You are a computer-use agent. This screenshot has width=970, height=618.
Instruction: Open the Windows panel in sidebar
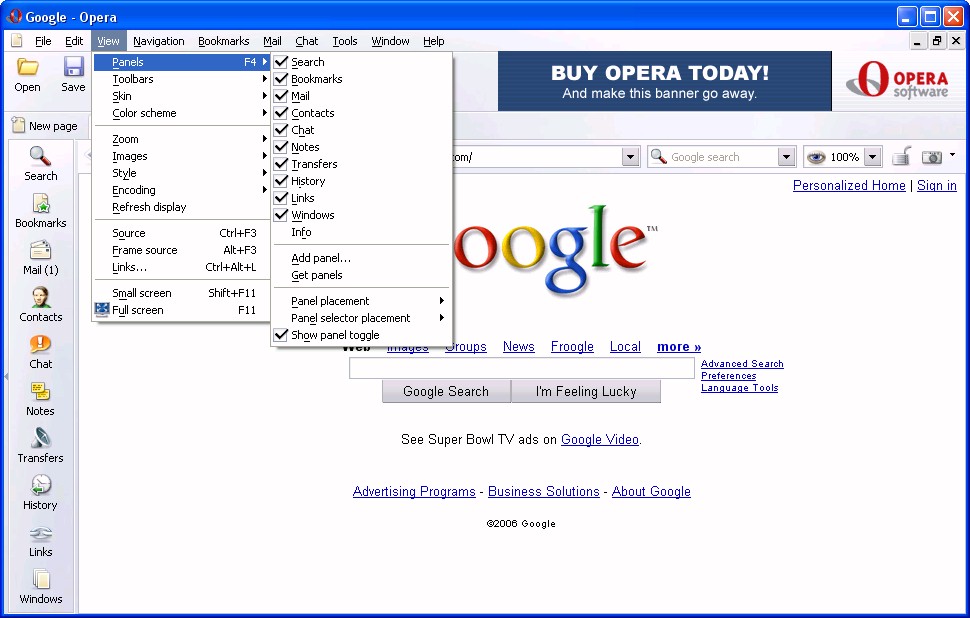[40, 587]
